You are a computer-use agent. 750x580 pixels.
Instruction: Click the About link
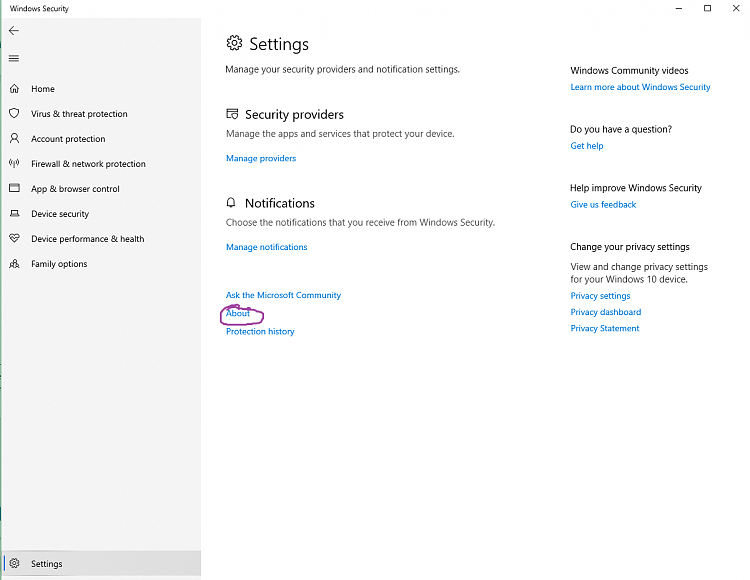(238, 313)
